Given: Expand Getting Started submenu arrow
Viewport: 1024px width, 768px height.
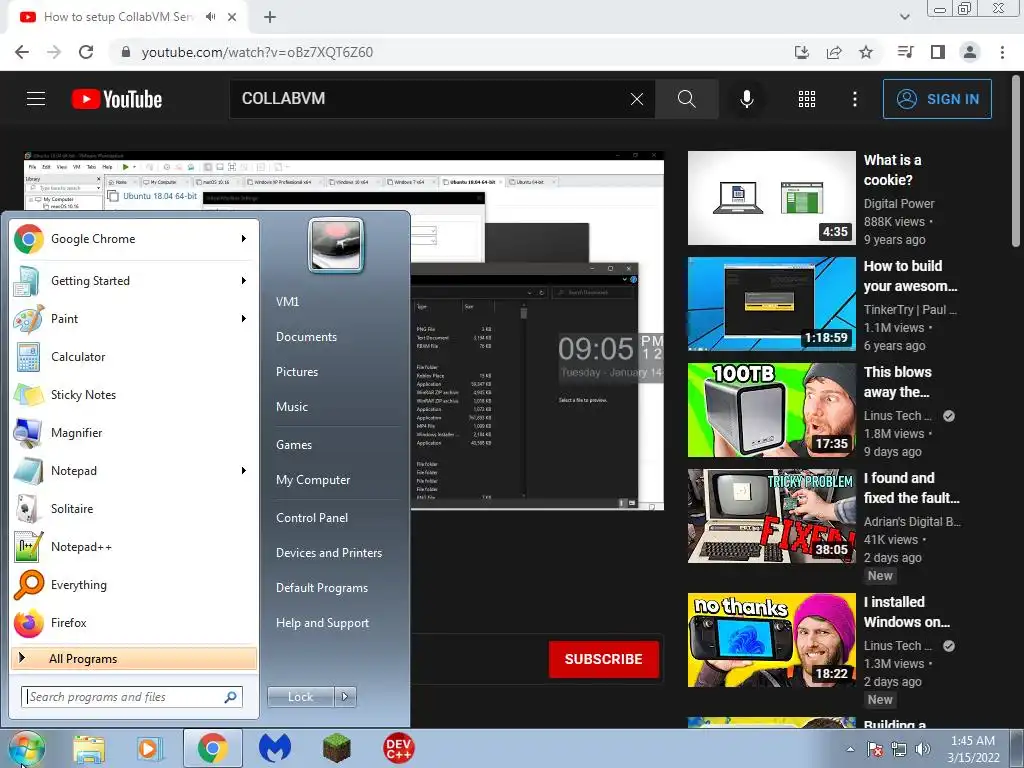Looking at the screenshot, I should click(244, 281).
